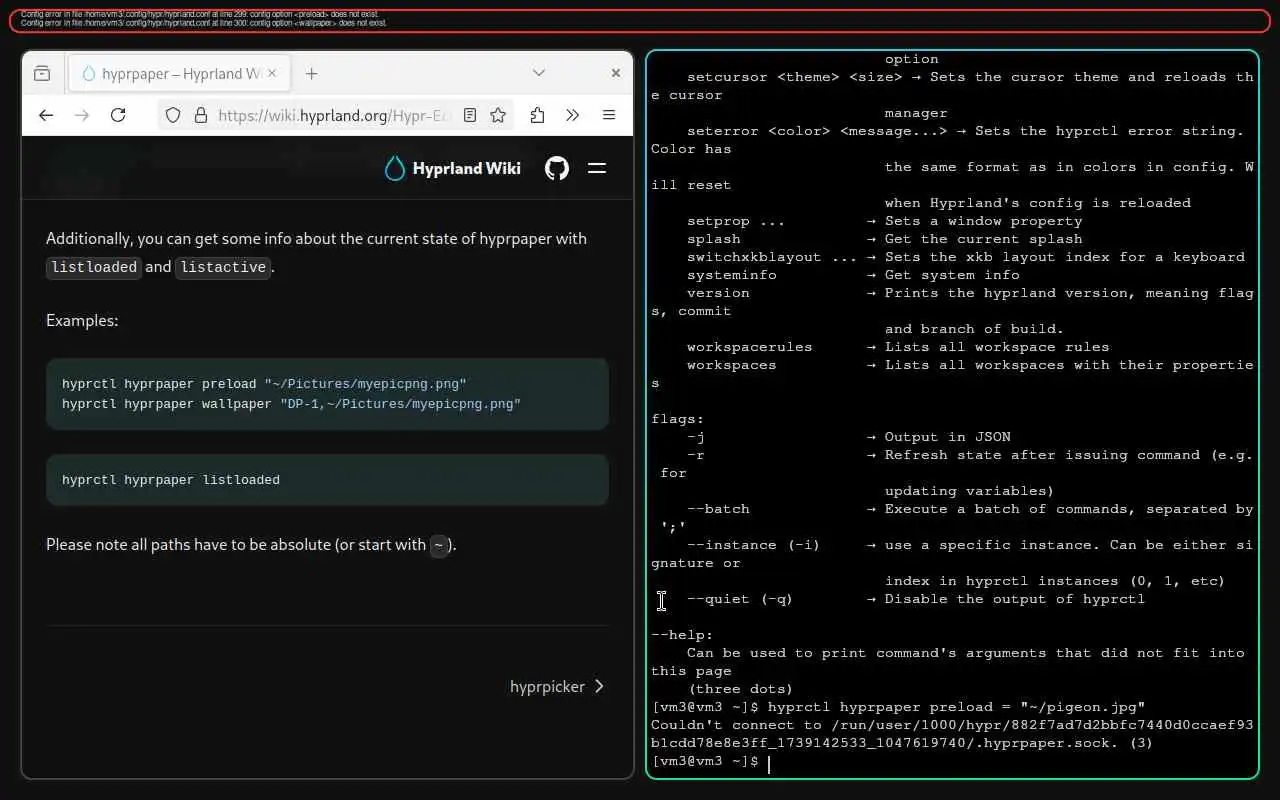Click the --instance (-i) flag line
The image size is (1280, 800).
click(753, 545)
